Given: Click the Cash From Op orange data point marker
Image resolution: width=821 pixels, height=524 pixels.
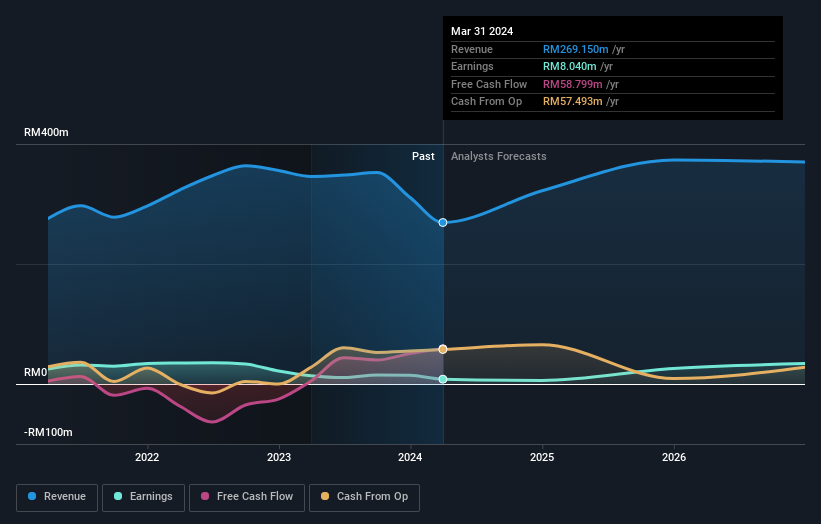Looking at the screenshot, I should pos(443,349).
